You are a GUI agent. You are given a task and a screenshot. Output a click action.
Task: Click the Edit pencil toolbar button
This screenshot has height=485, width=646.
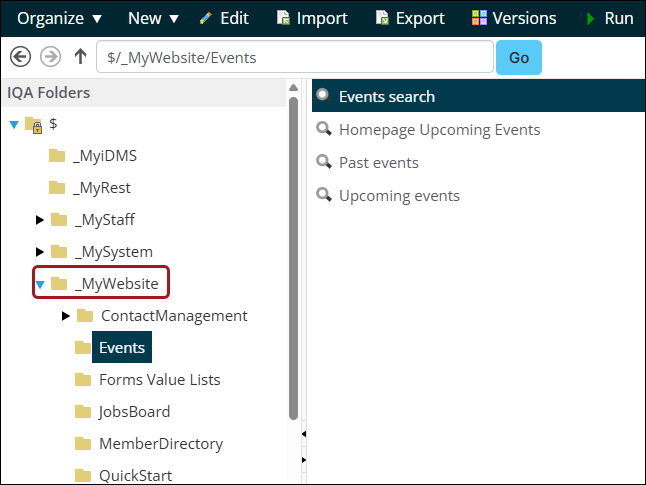224,18
